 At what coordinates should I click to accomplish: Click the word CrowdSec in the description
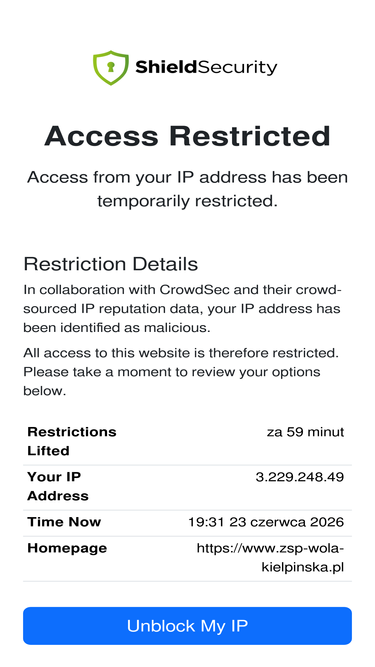[196, 290]
